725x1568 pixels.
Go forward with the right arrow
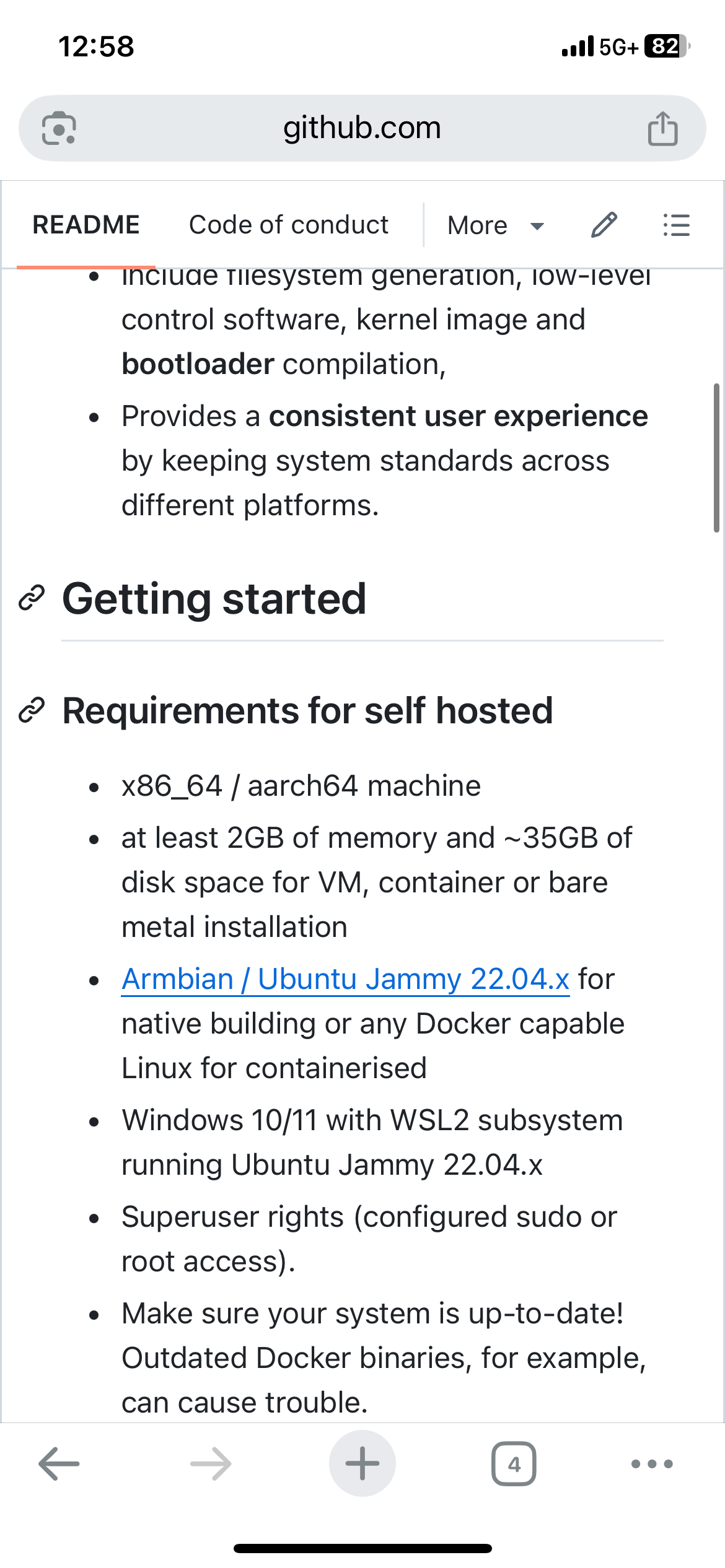211,1463
